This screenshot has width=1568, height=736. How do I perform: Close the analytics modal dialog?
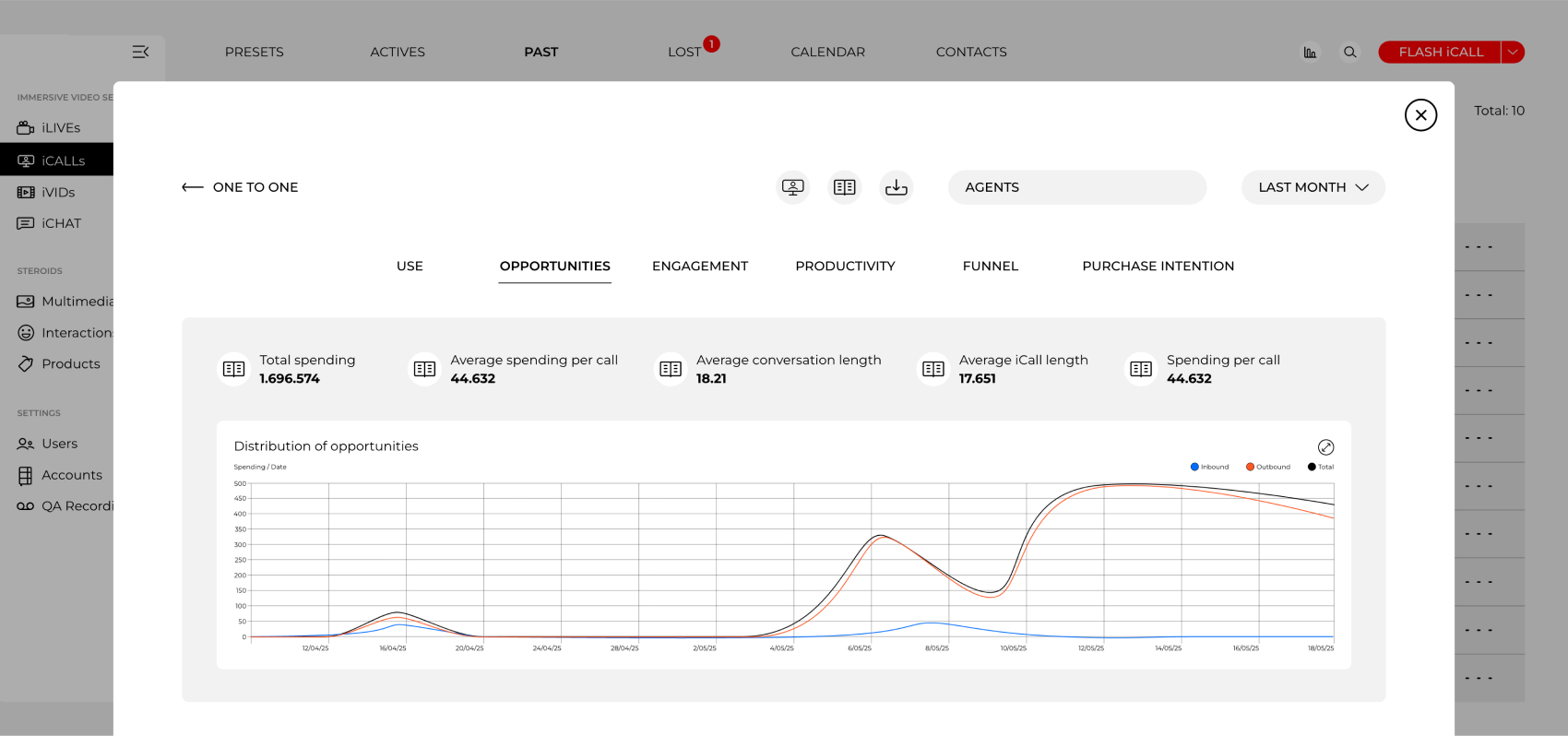1420,115
